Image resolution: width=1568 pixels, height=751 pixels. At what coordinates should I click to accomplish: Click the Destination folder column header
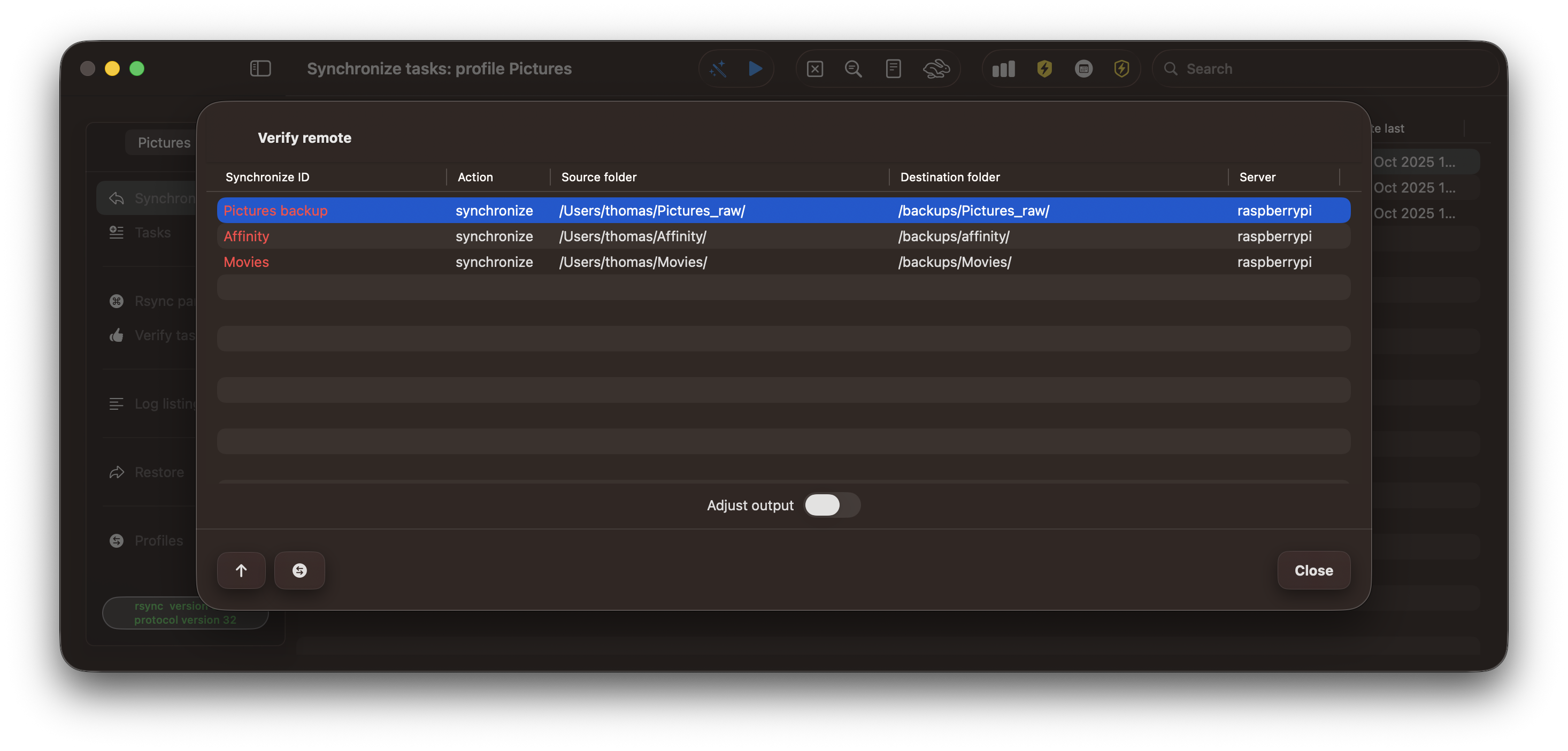(x=950, y=177)
